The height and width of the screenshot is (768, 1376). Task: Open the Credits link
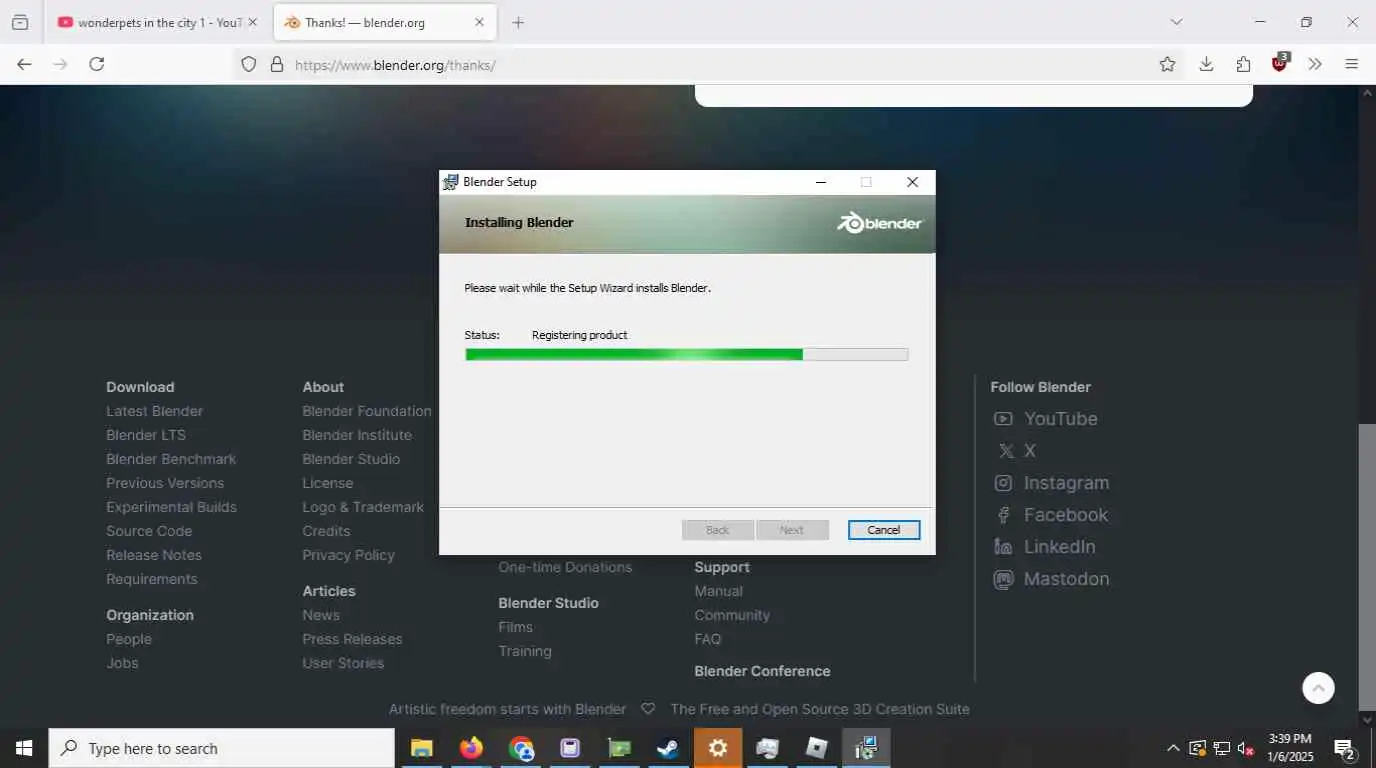coord(326,531)
